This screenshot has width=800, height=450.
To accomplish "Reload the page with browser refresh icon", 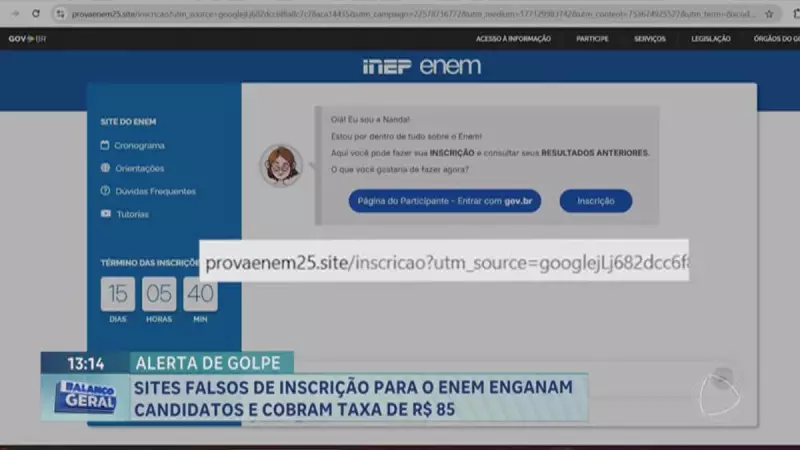I will (x=35, y=14).
